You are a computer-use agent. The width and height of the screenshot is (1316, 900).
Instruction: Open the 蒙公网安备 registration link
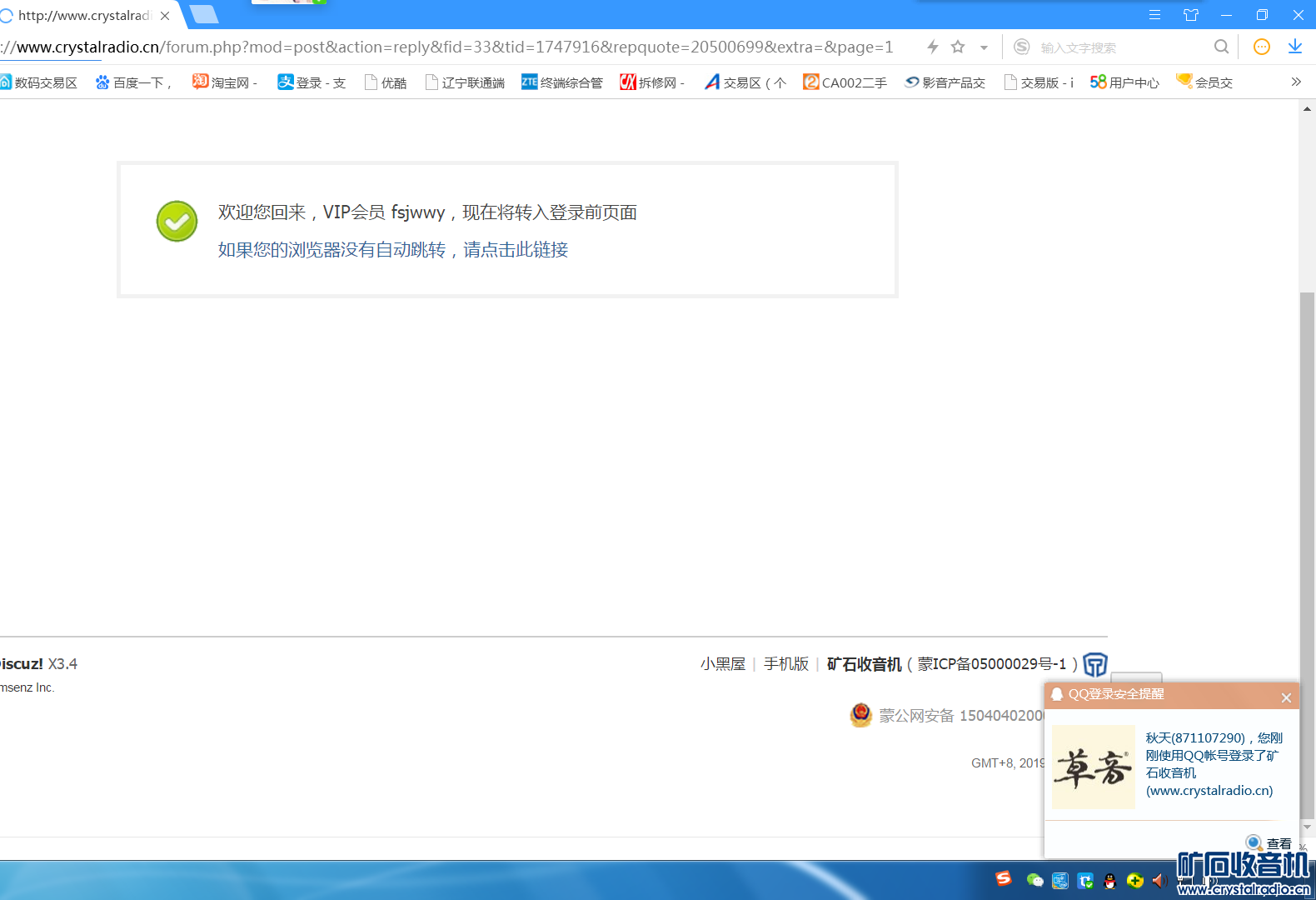[962, 716]
